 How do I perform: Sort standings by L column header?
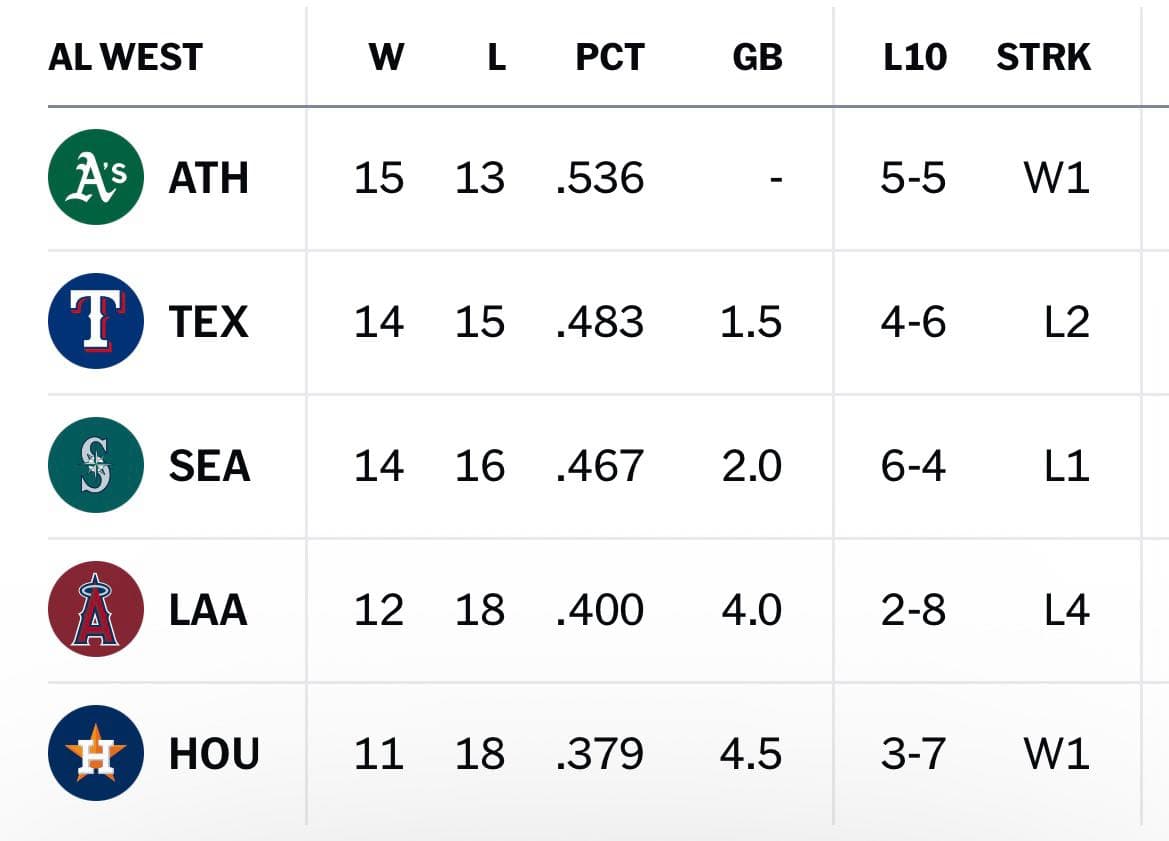click(497, 57)
